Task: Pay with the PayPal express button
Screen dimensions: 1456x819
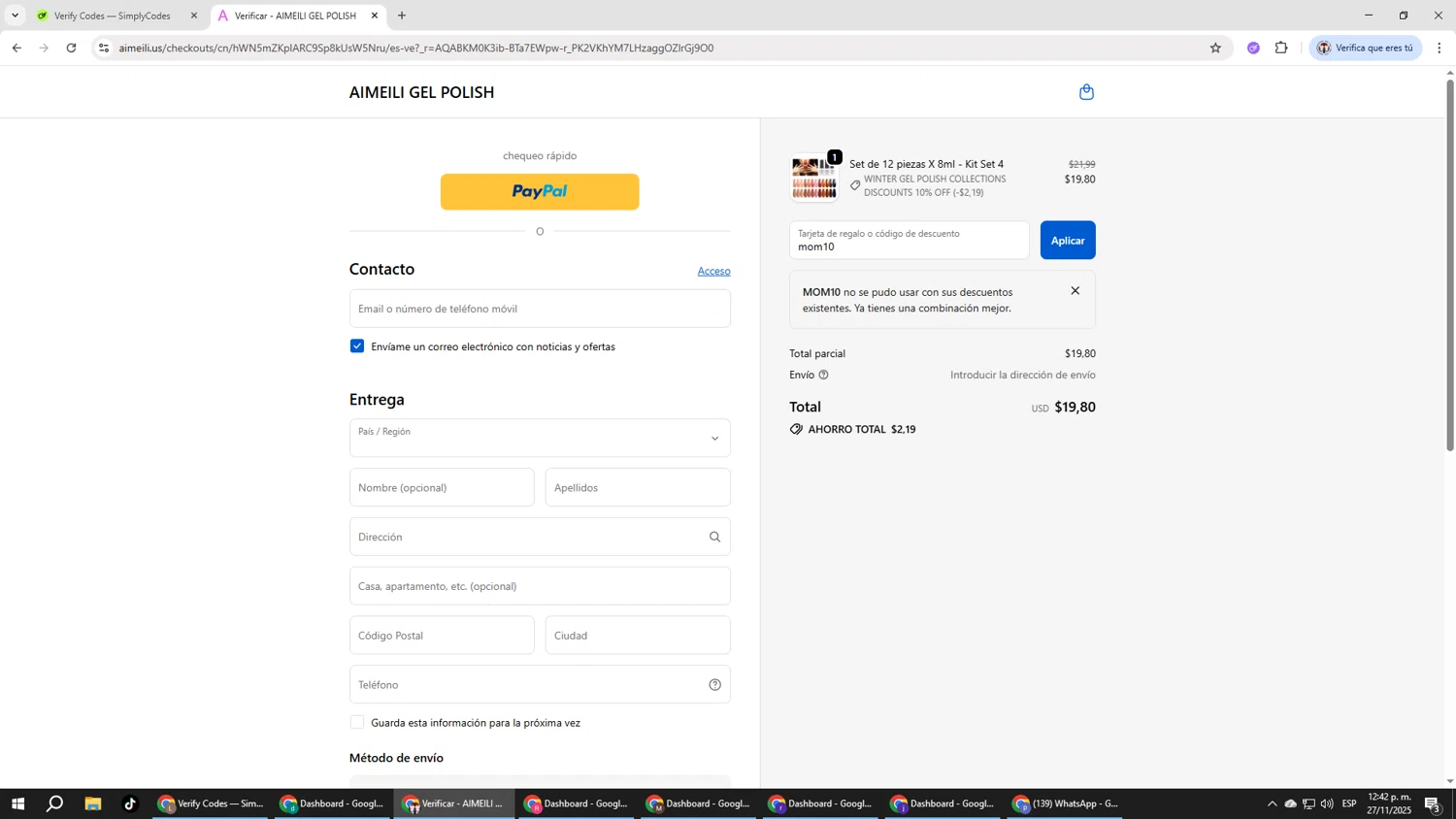Action: pyautogui.click(x=540, y=192)
